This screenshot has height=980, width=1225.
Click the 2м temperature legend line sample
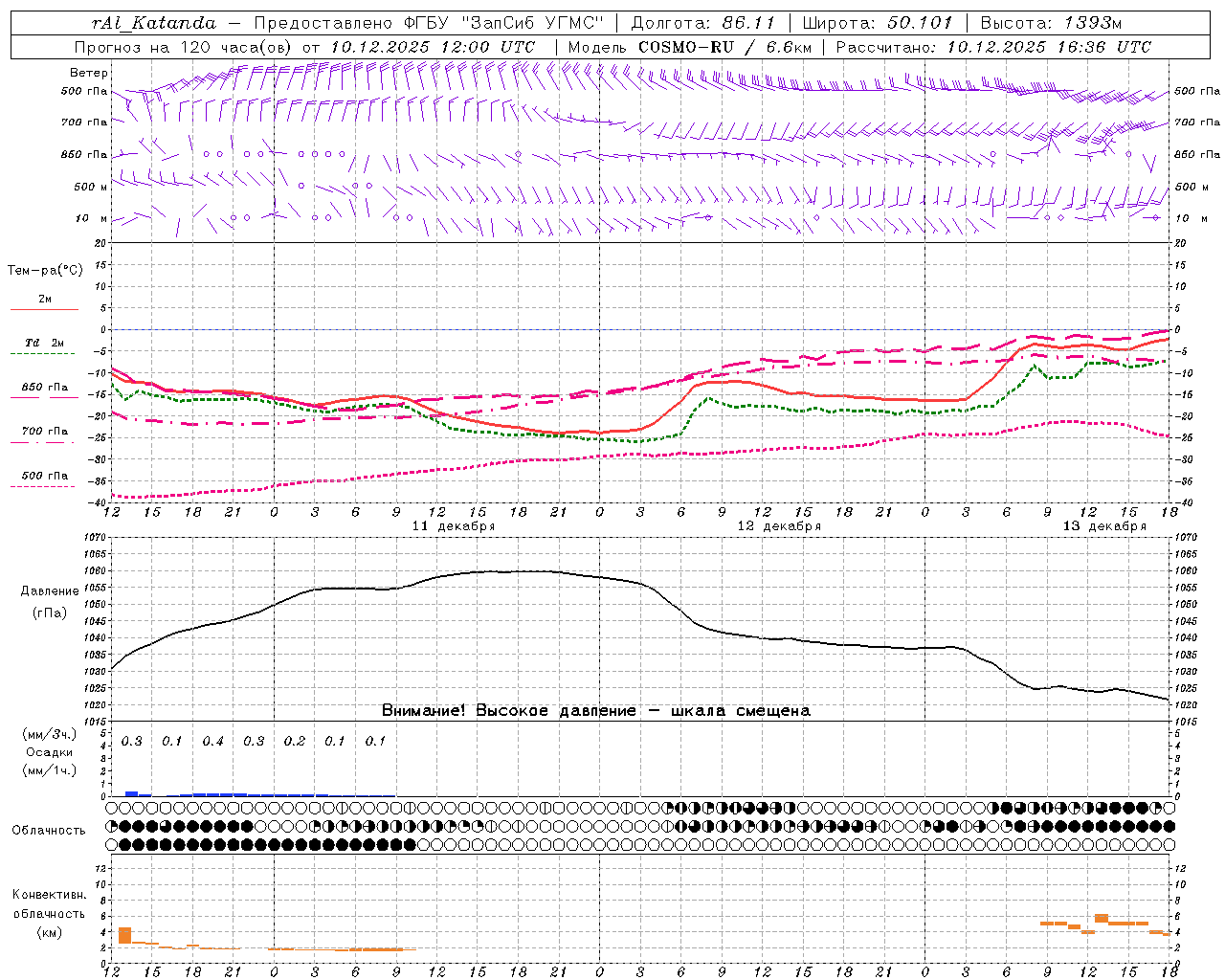44,310
